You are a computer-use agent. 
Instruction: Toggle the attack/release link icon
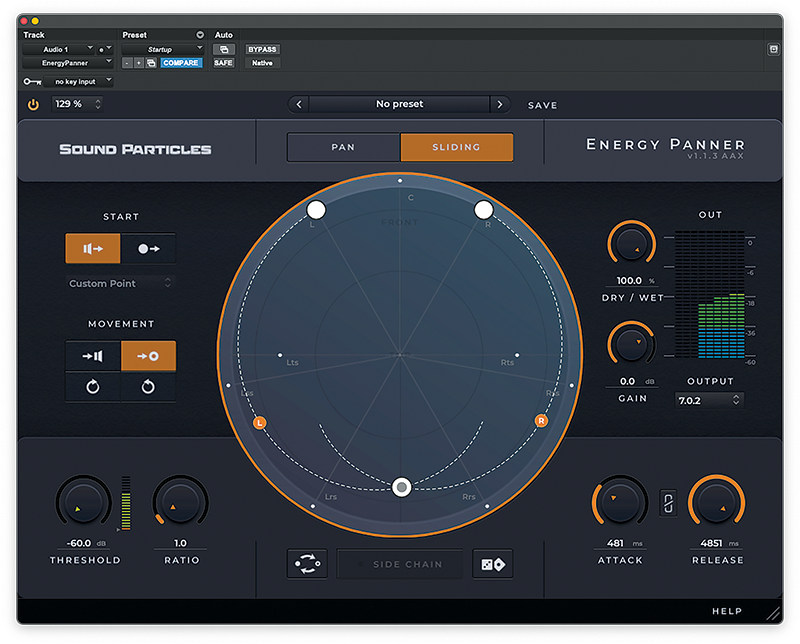pyautogui.click(x=668, y=504)
